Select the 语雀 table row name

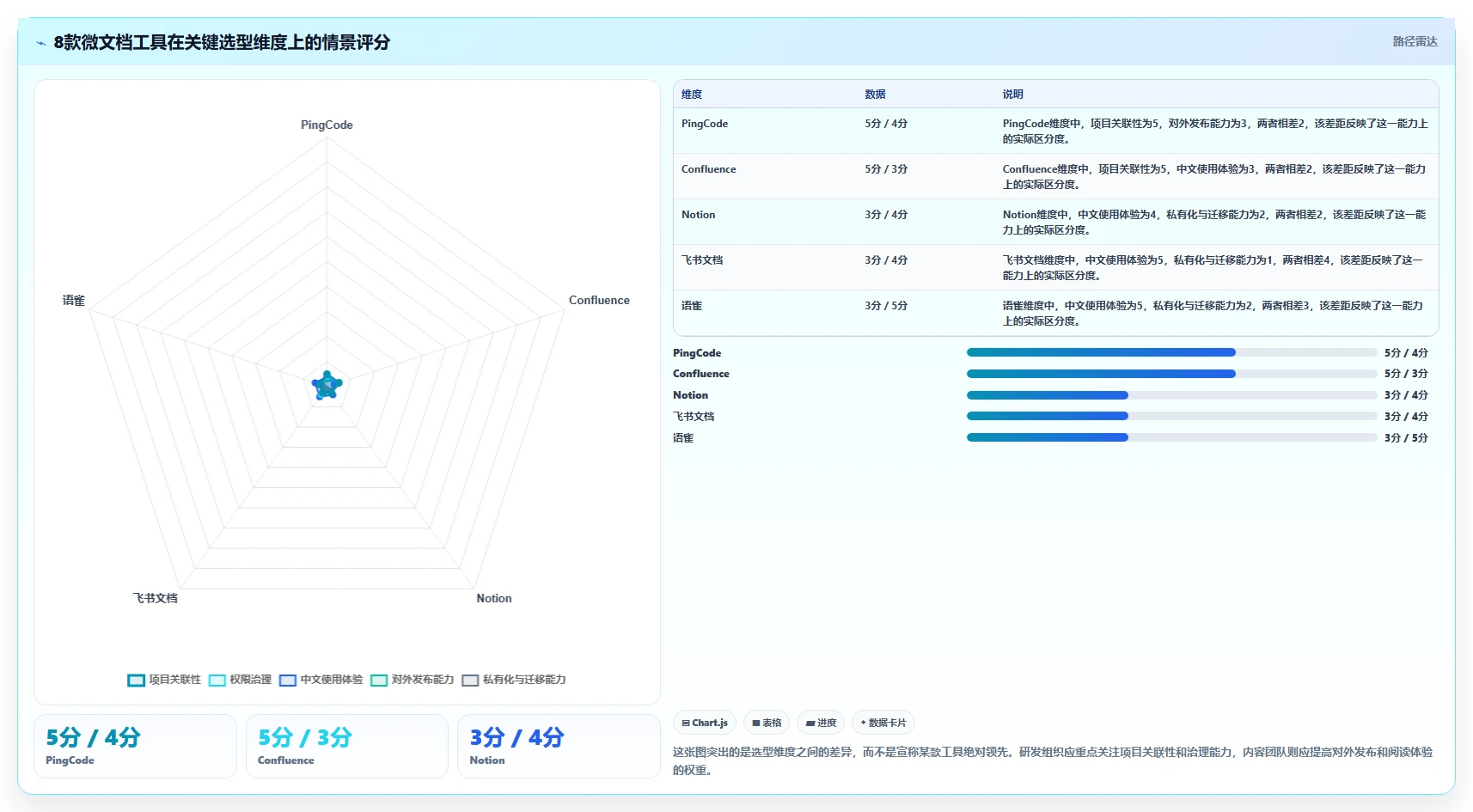pos(692,306)
